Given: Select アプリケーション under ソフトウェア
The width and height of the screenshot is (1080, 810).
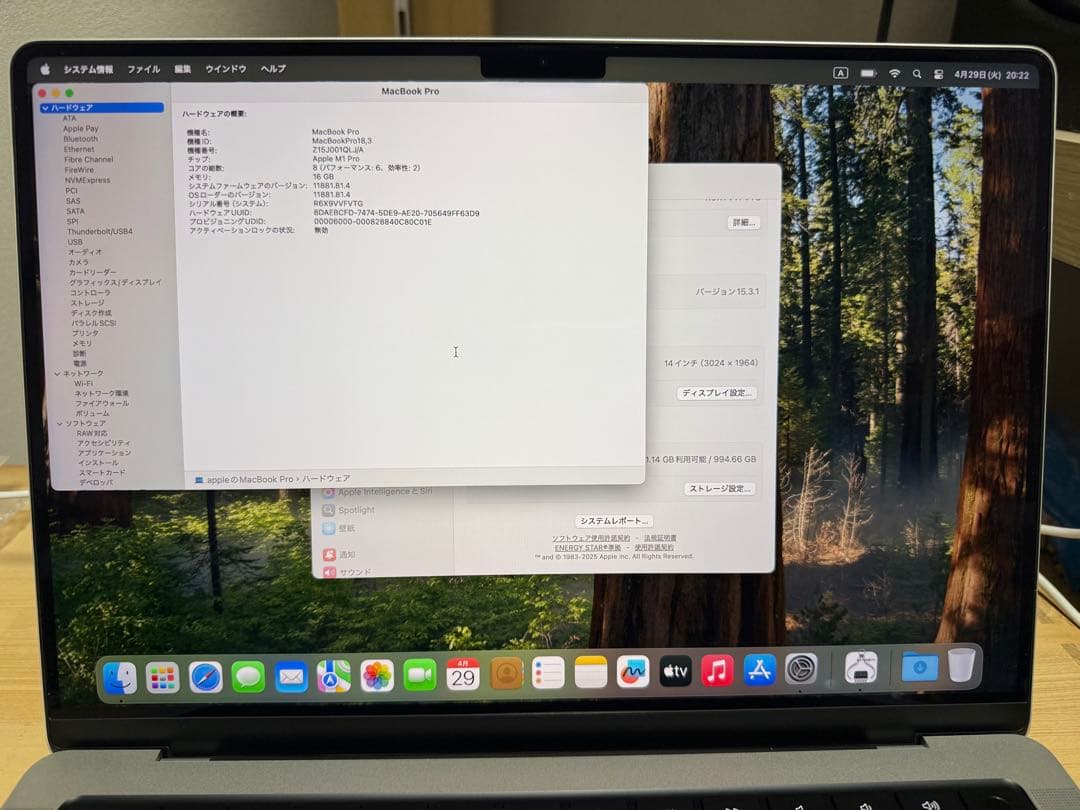Looking at the screenshot, I should pos(104,453).
